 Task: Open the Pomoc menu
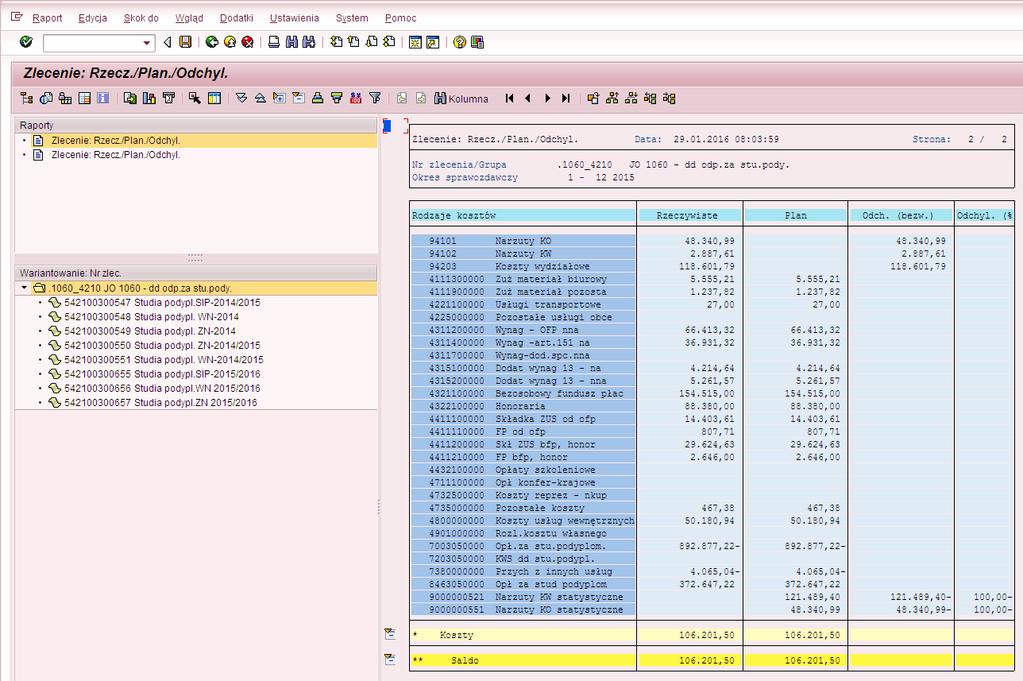(401, 18)
